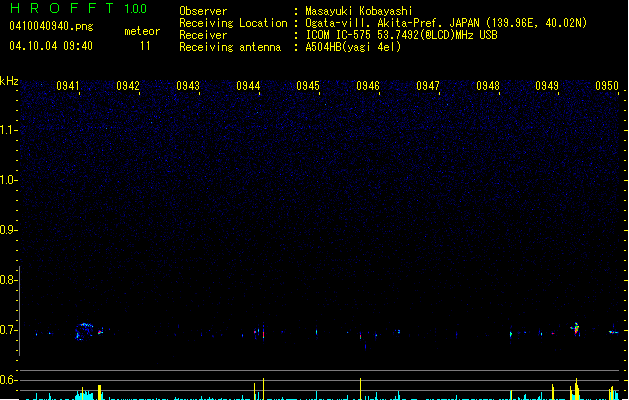
Task: Click the 0.6 kHz axis label
Action: point(8,380)
